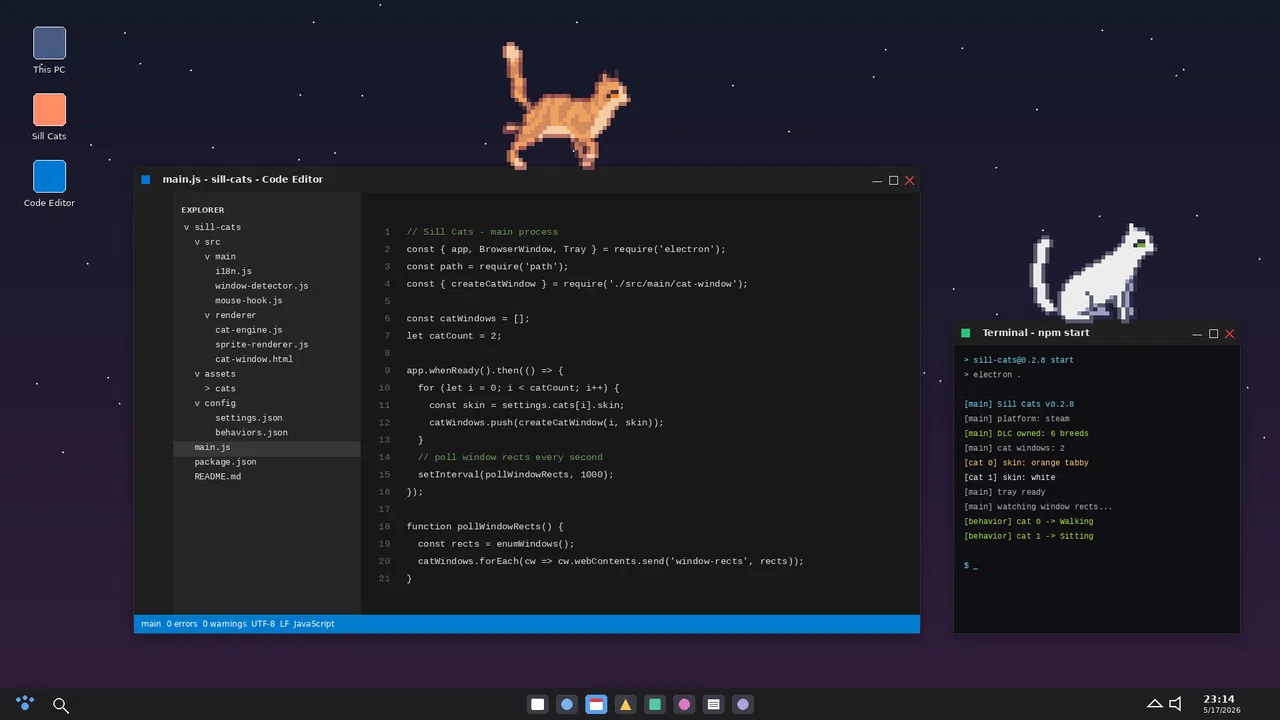Expand the cats folder
The height and width of the screenshot is (720, 1280).
267,389
